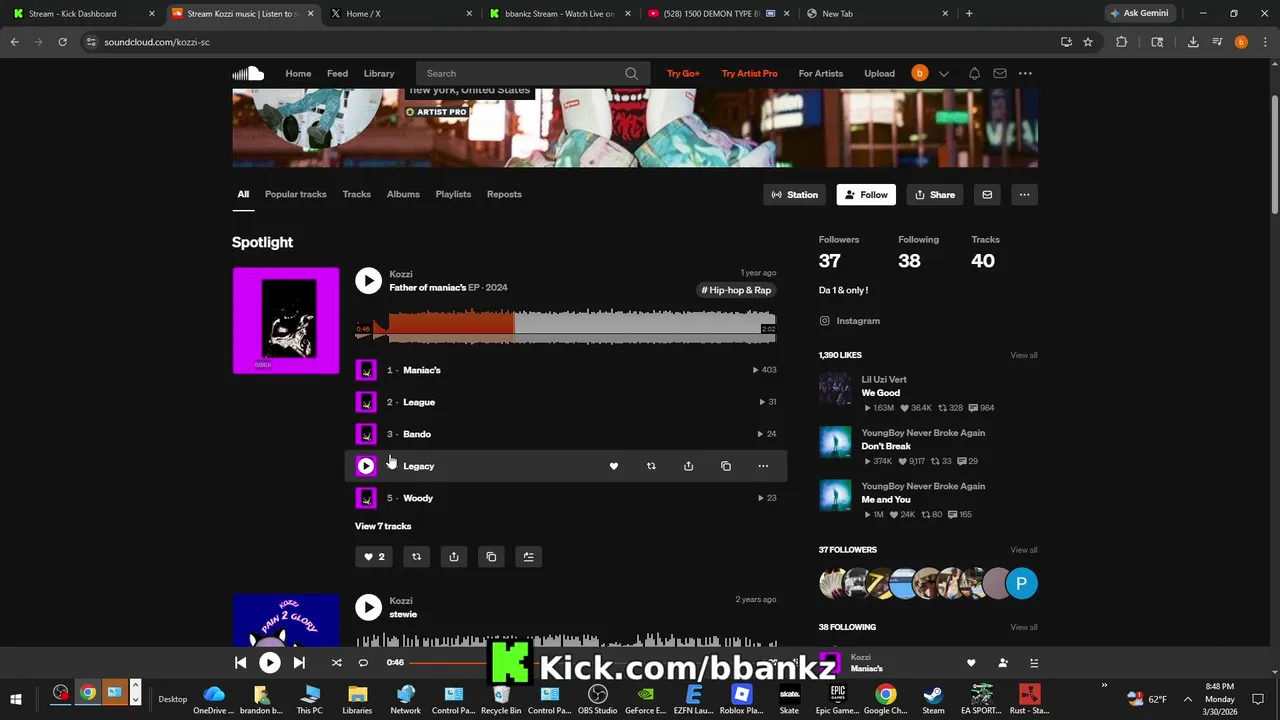Click the Upload link
This screenshot has height=720, width=1280.
click(x=879, y=73)
